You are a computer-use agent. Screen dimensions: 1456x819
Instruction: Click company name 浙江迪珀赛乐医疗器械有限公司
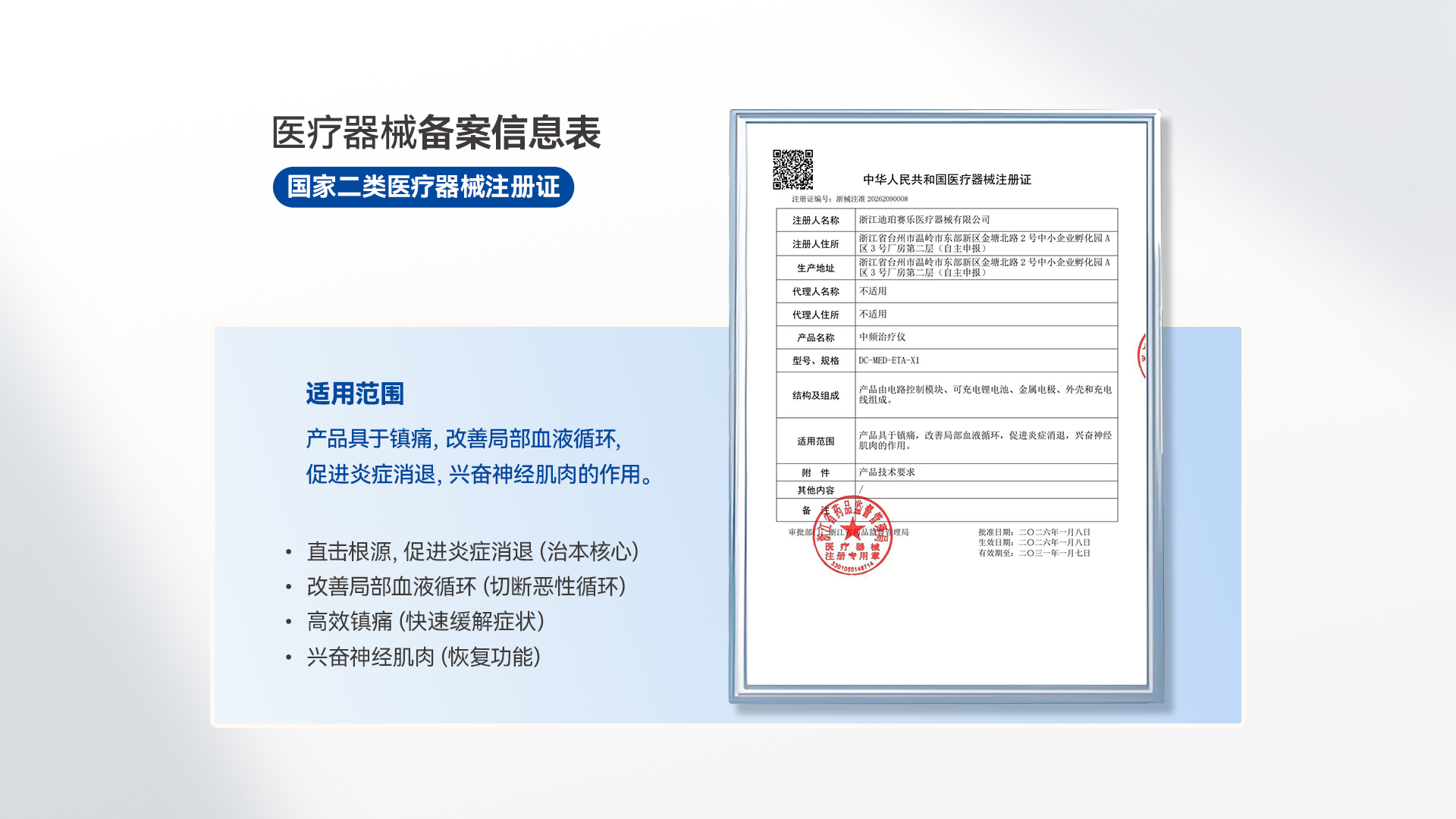click(924, 220)
